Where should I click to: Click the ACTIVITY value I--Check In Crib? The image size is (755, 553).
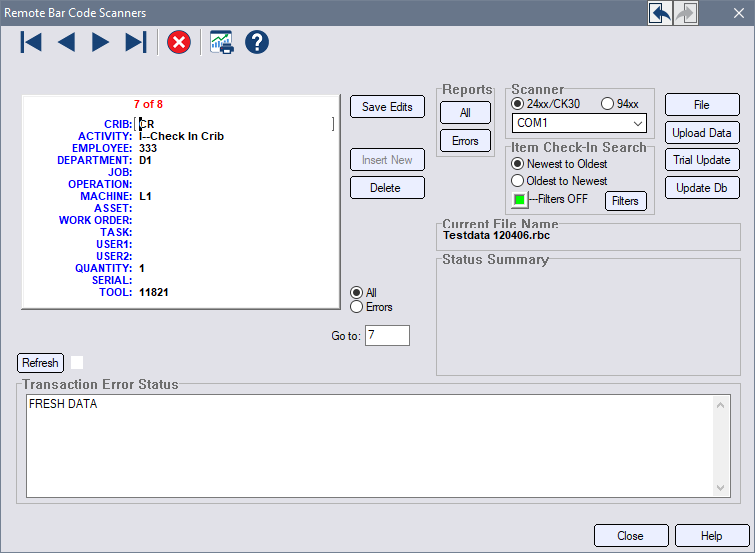click(x=182, y=136)
